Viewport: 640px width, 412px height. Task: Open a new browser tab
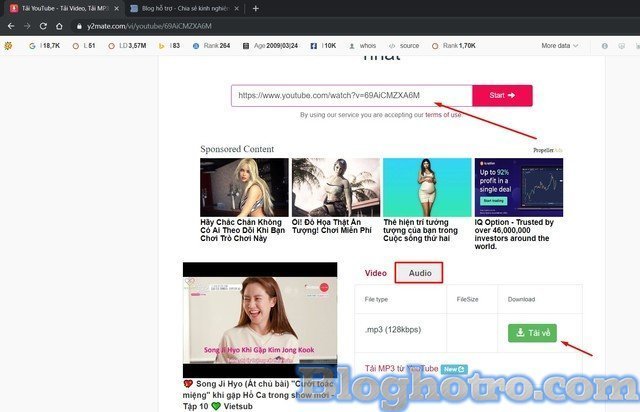(256, 8)
